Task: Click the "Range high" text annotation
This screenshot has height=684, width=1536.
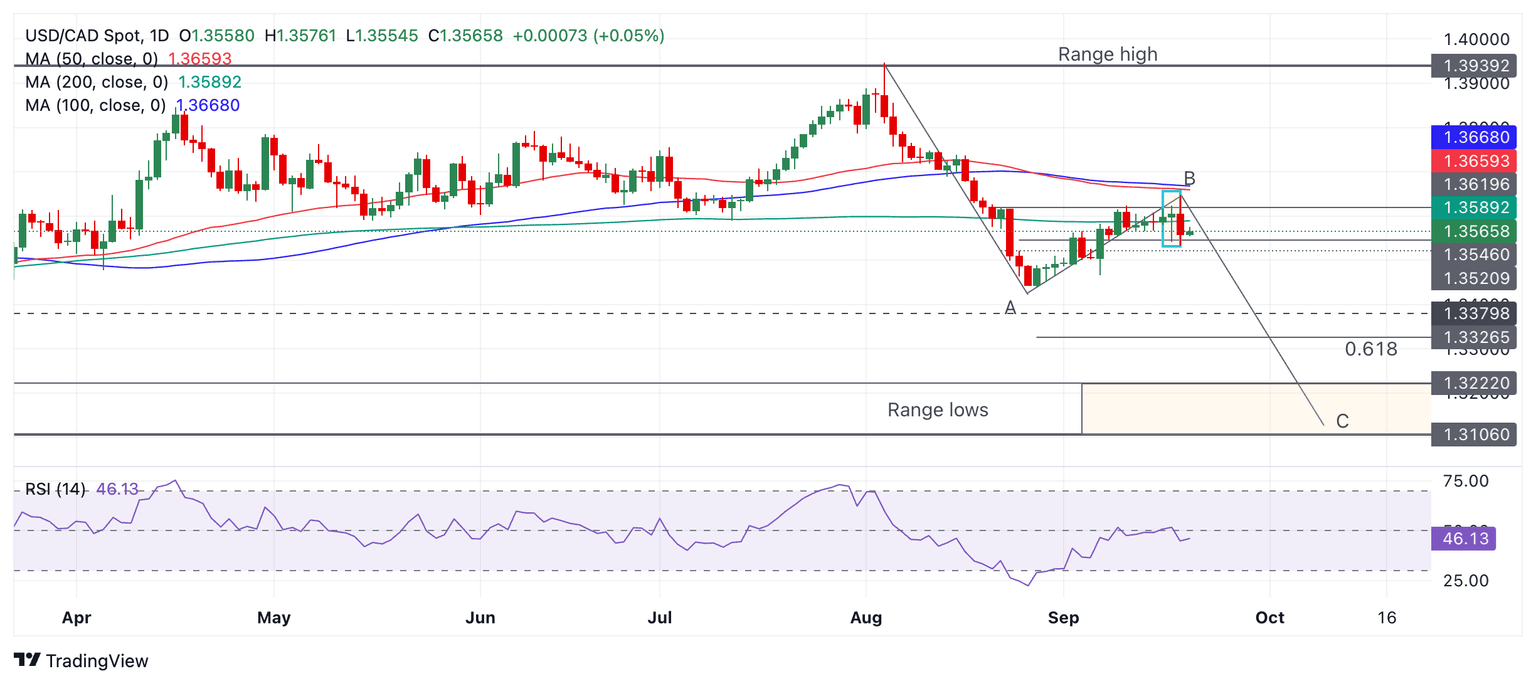Action: (1107, 54)
